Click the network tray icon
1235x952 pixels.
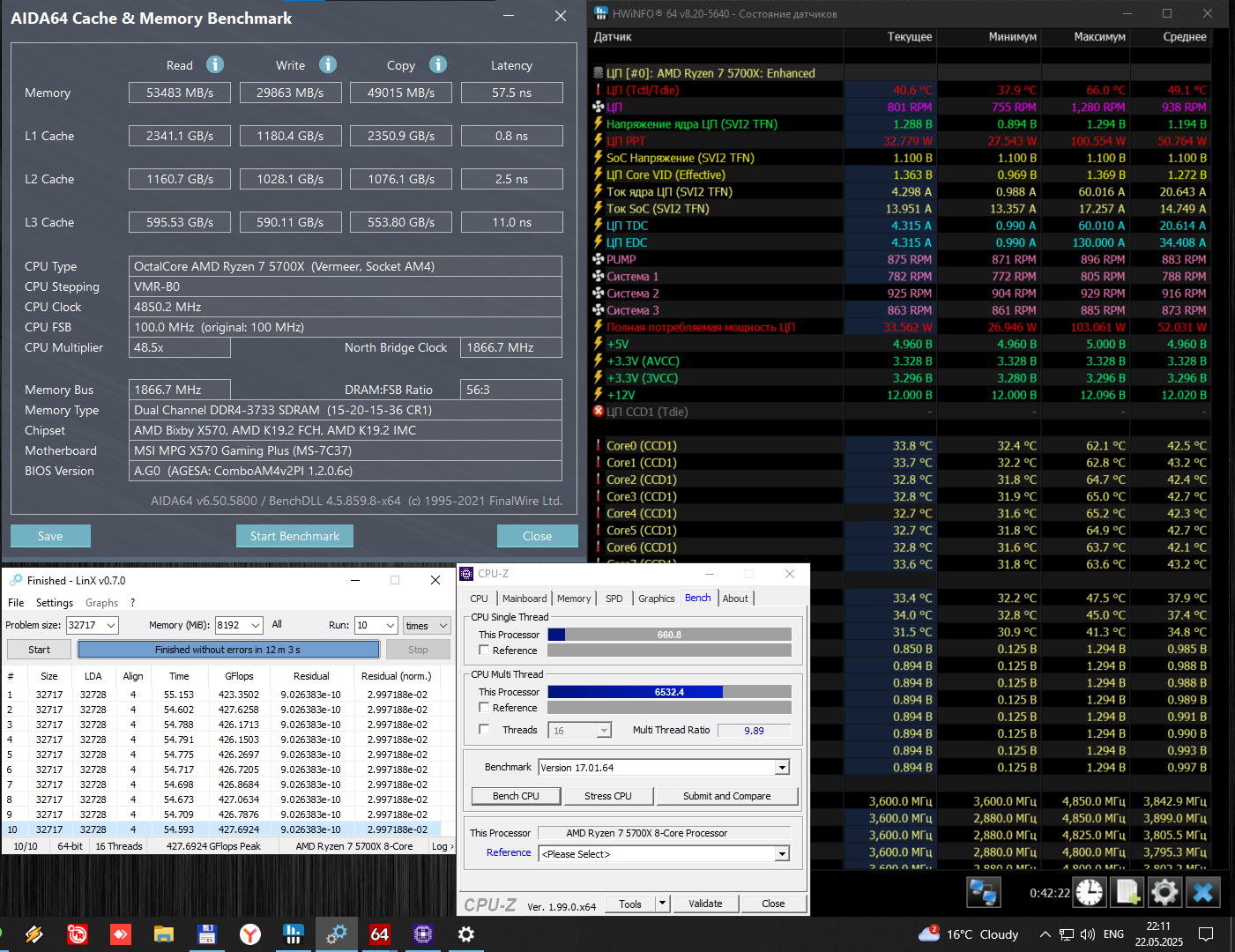coord(1067,934)
